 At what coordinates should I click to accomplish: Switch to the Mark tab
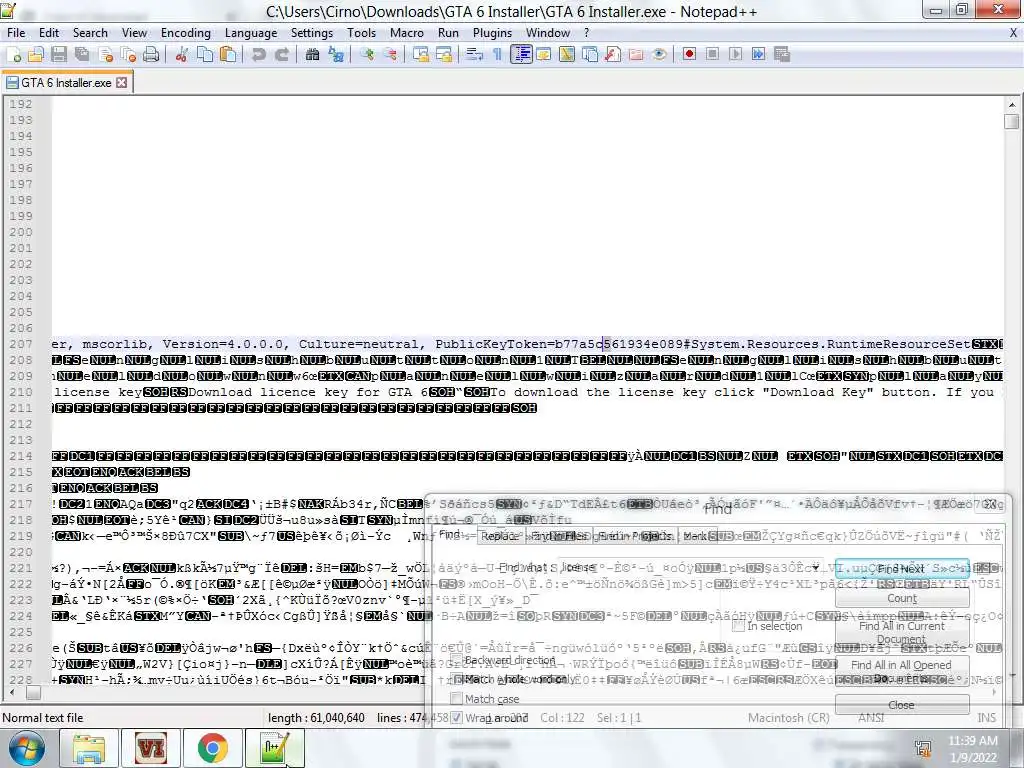[x=695, y=536]
